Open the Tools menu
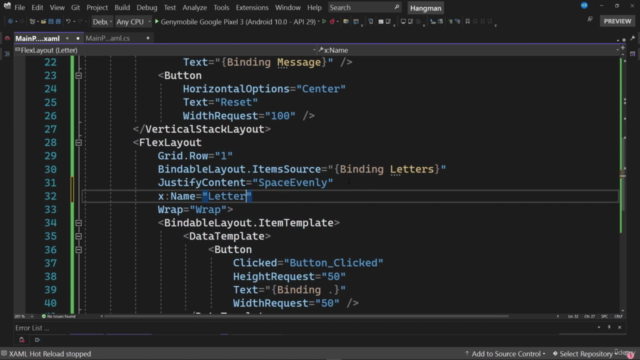Image resolution: width=640 pixels, height=360 pixels. [221, 7]
